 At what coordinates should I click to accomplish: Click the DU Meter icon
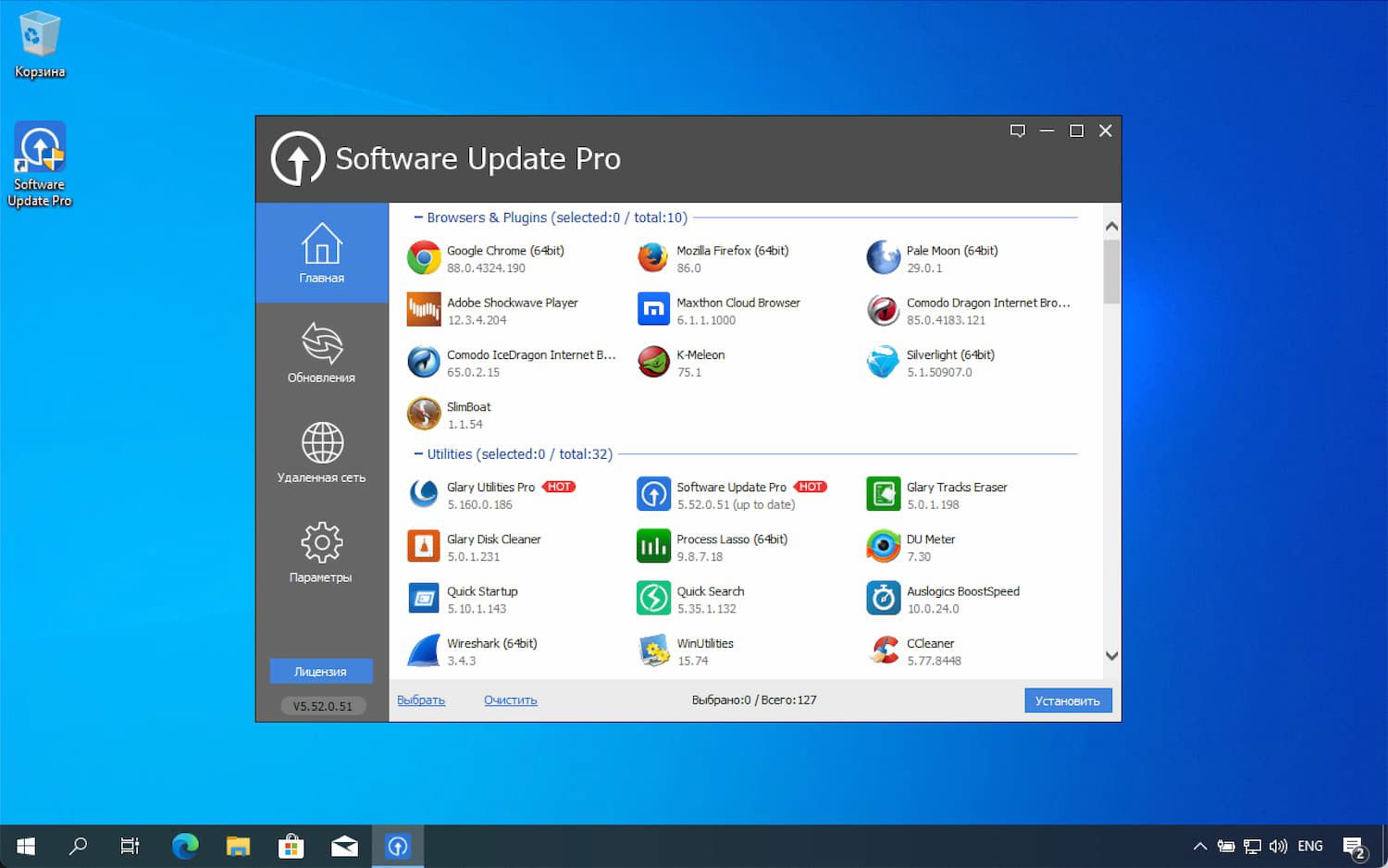click(x=883, y=545)
